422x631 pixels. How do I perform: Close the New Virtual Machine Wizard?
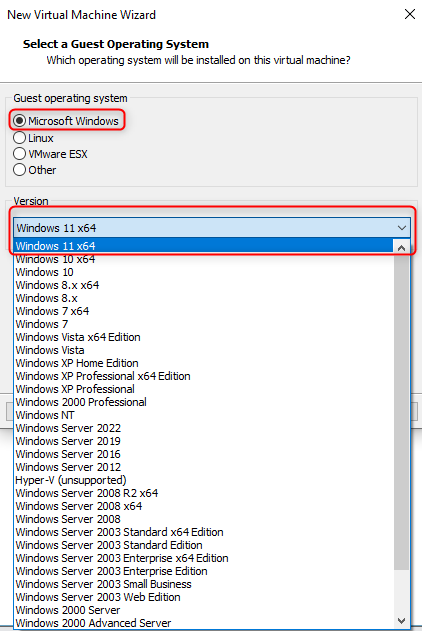pos(410,14)
